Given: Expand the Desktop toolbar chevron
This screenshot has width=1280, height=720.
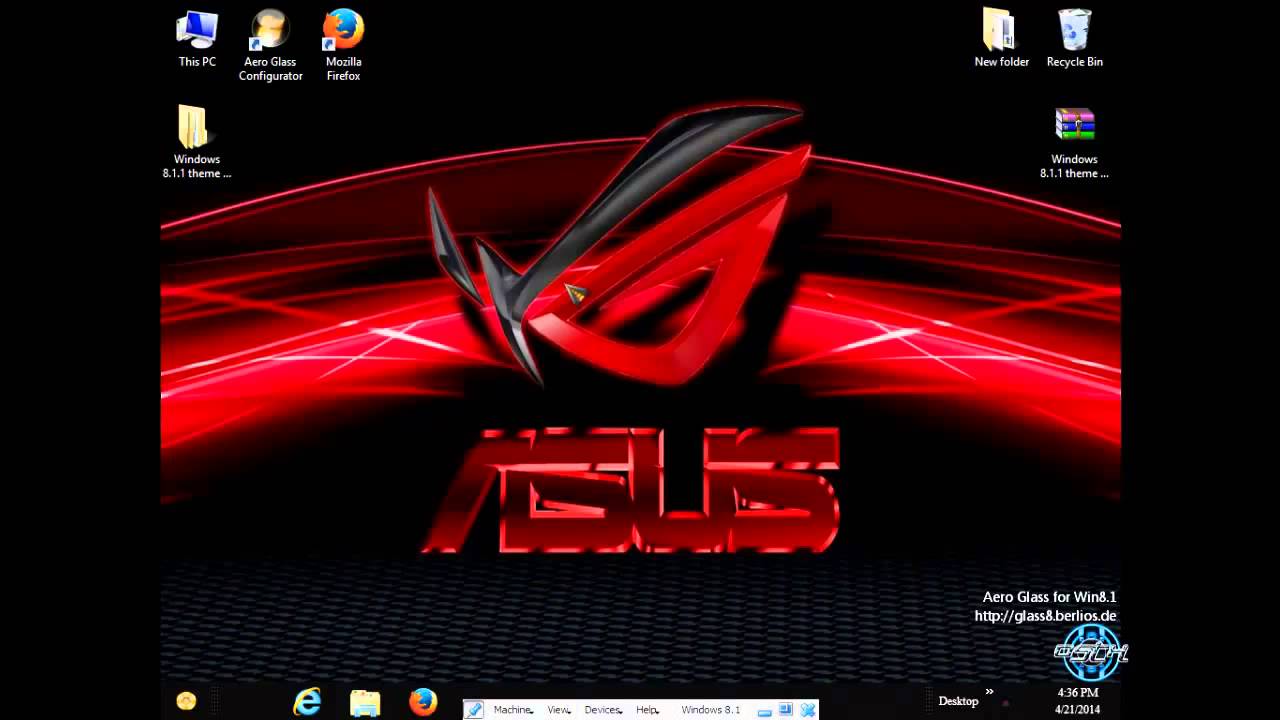Looking at the screenshot, I should click(x=989, y=691).
